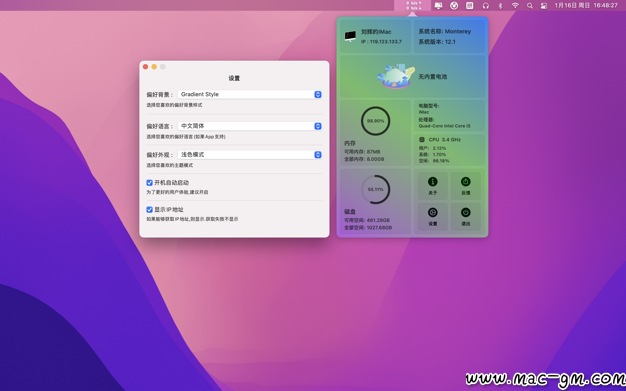
Task: Click the circular globe-like menu bar icon
Action: click(x=454, y=6)
